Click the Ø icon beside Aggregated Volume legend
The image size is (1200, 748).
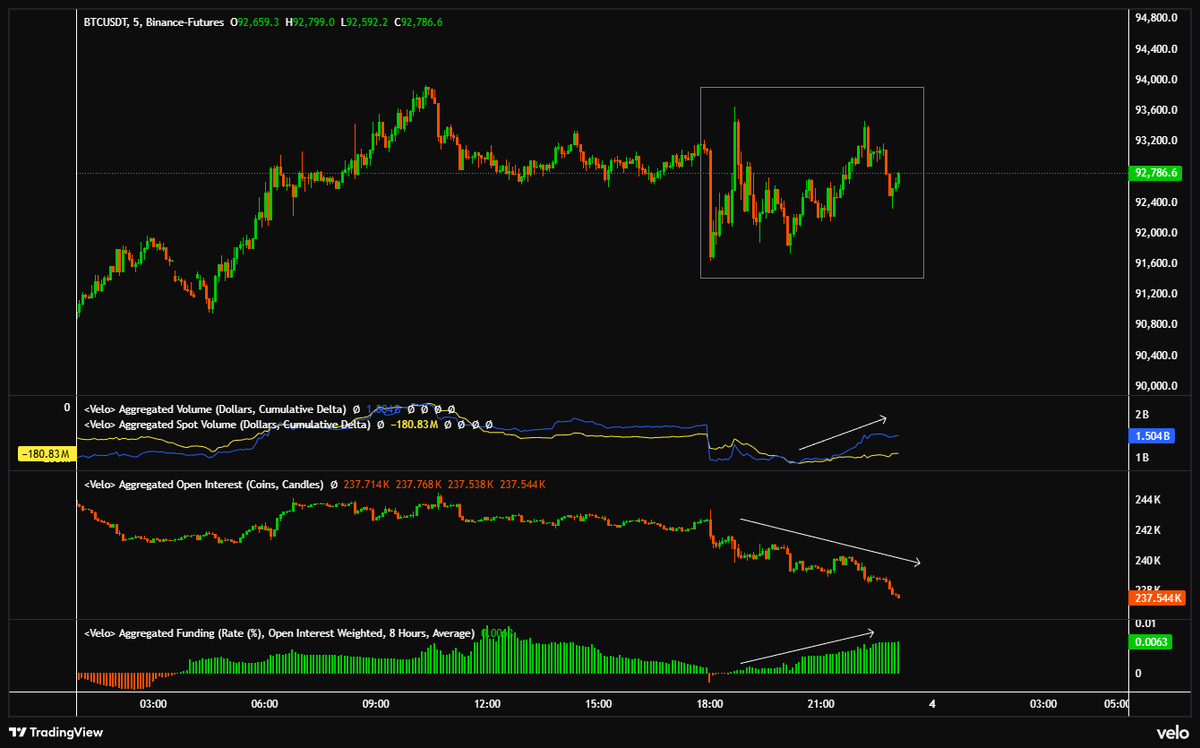(355, 408)
